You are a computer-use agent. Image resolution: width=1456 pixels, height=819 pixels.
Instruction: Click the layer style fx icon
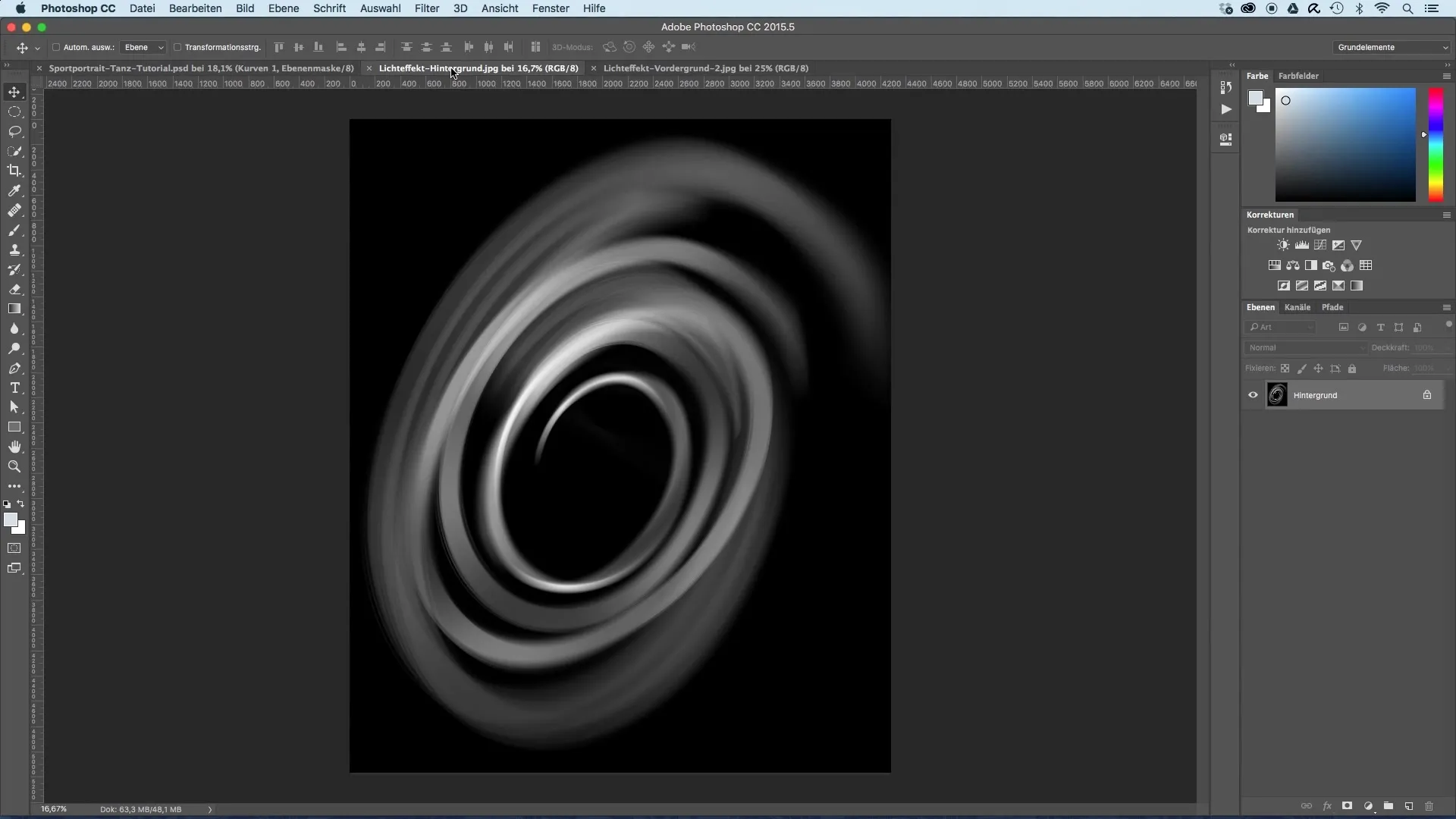pyautogui.click(x=1327, y=806)
